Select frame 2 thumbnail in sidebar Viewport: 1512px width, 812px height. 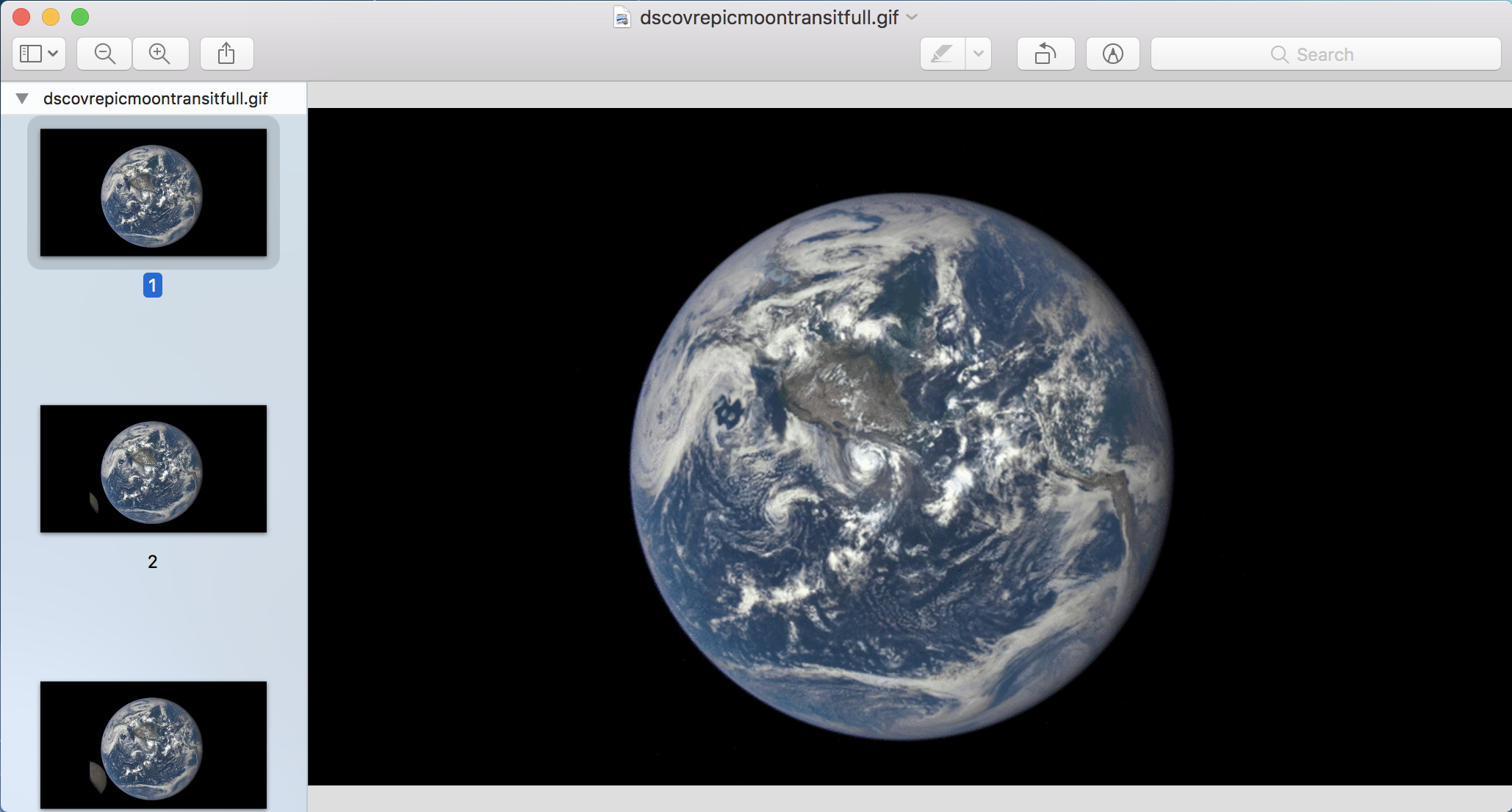[x=153, y=469]
